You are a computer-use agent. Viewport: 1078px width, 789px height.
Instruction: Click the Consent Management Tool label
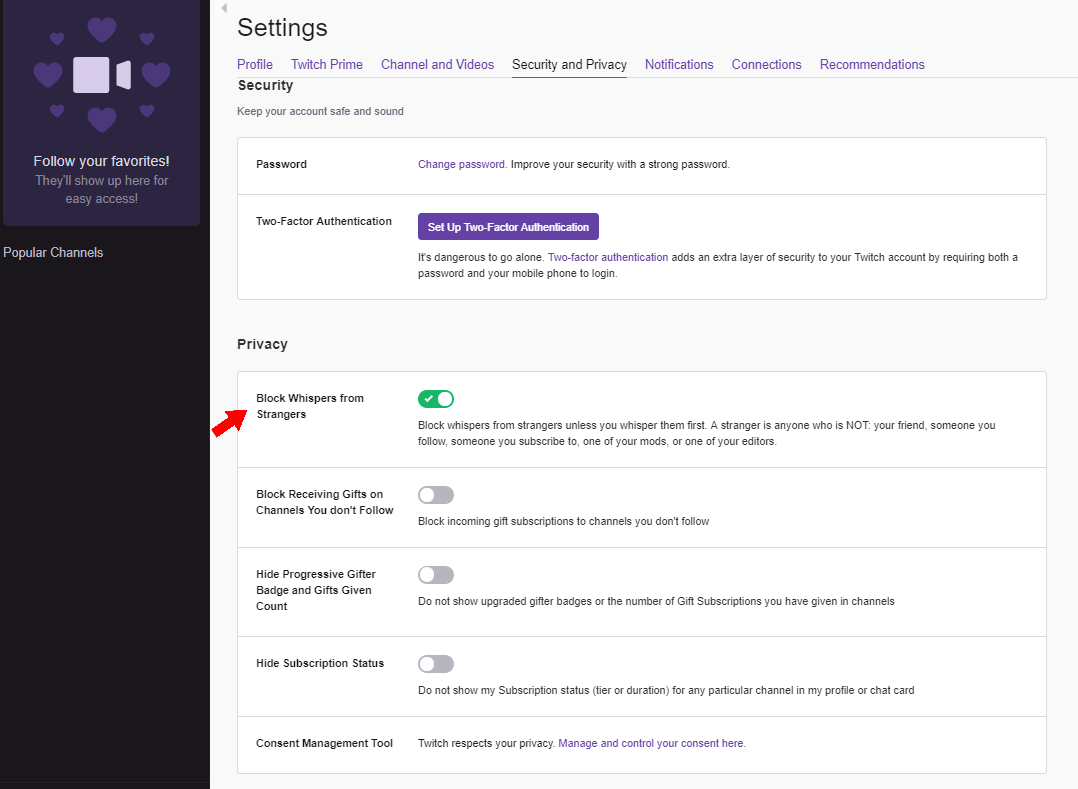(324, 743)
